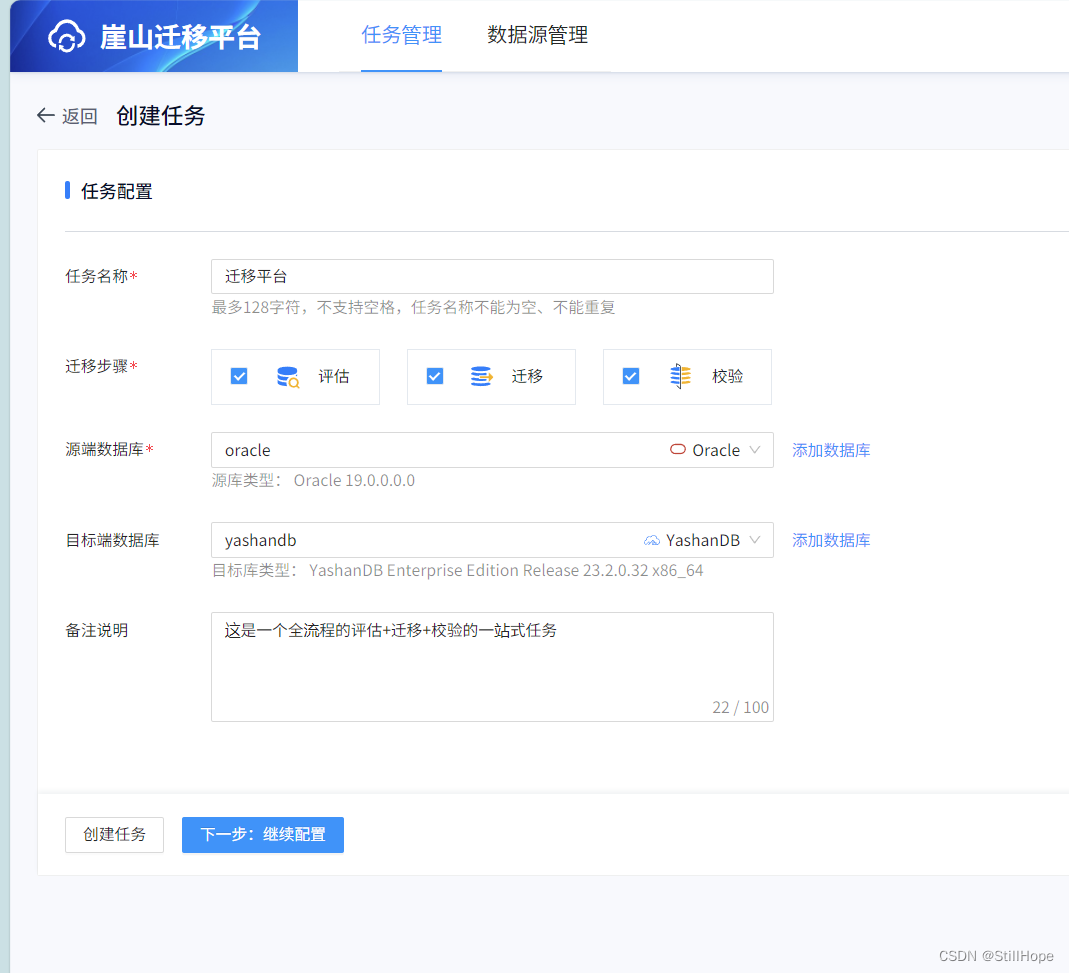This screenshot has height=973, width=1069.
Task: Click 添加数据库 link beside target database
Action: [831, 540]
